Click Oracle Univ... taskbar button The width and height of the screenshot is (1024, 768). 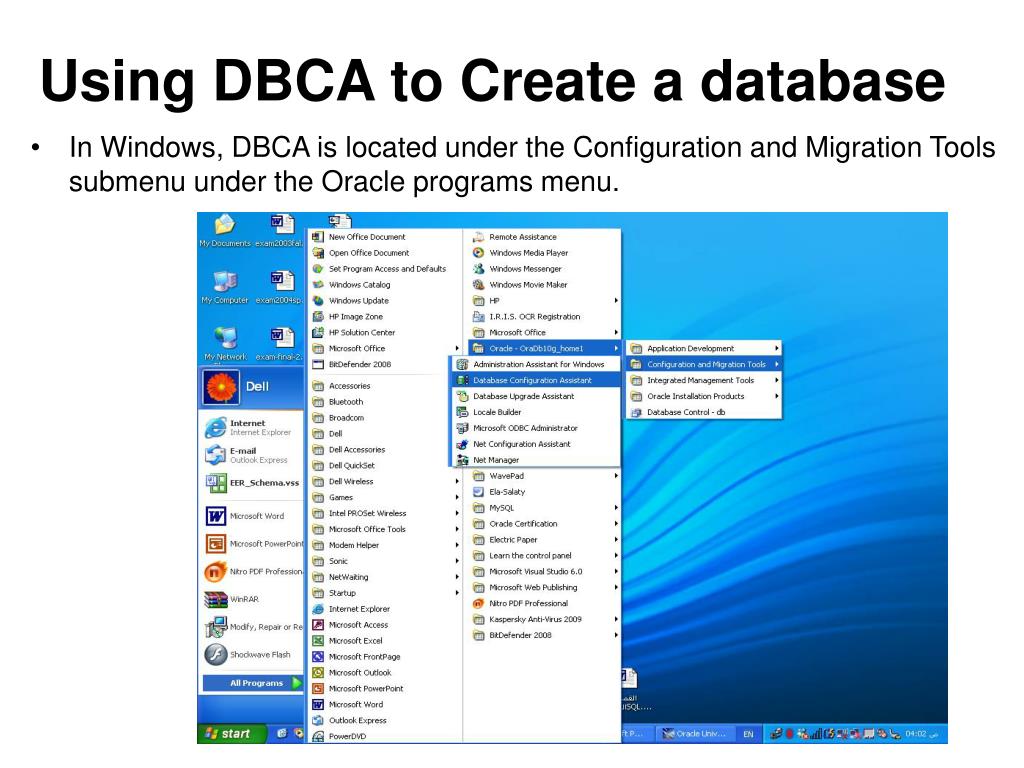click(695, 734)
